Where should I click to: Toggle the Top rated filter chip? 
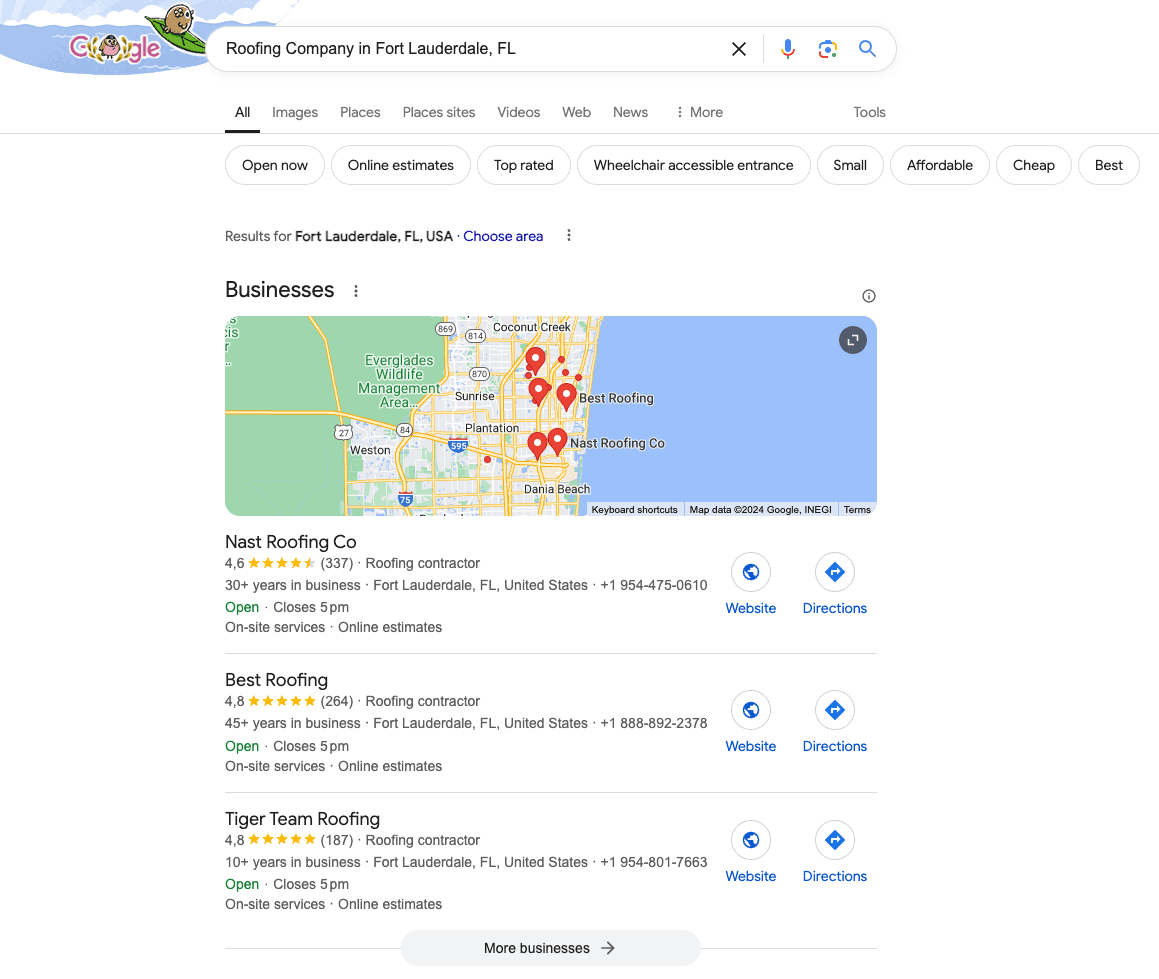523,165
